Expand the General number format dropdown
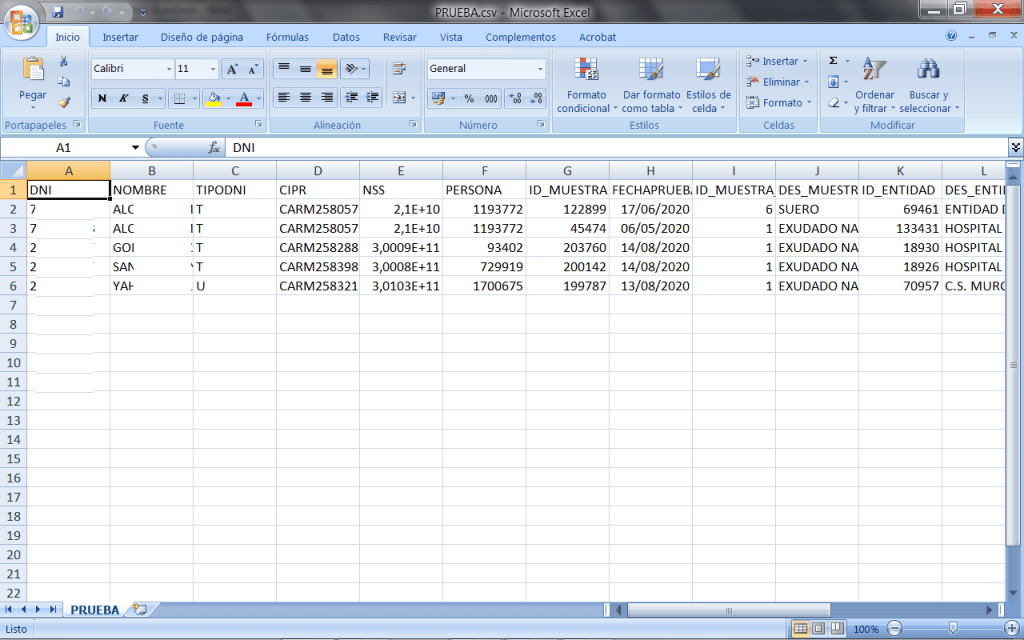 click(x=540, y=69)
